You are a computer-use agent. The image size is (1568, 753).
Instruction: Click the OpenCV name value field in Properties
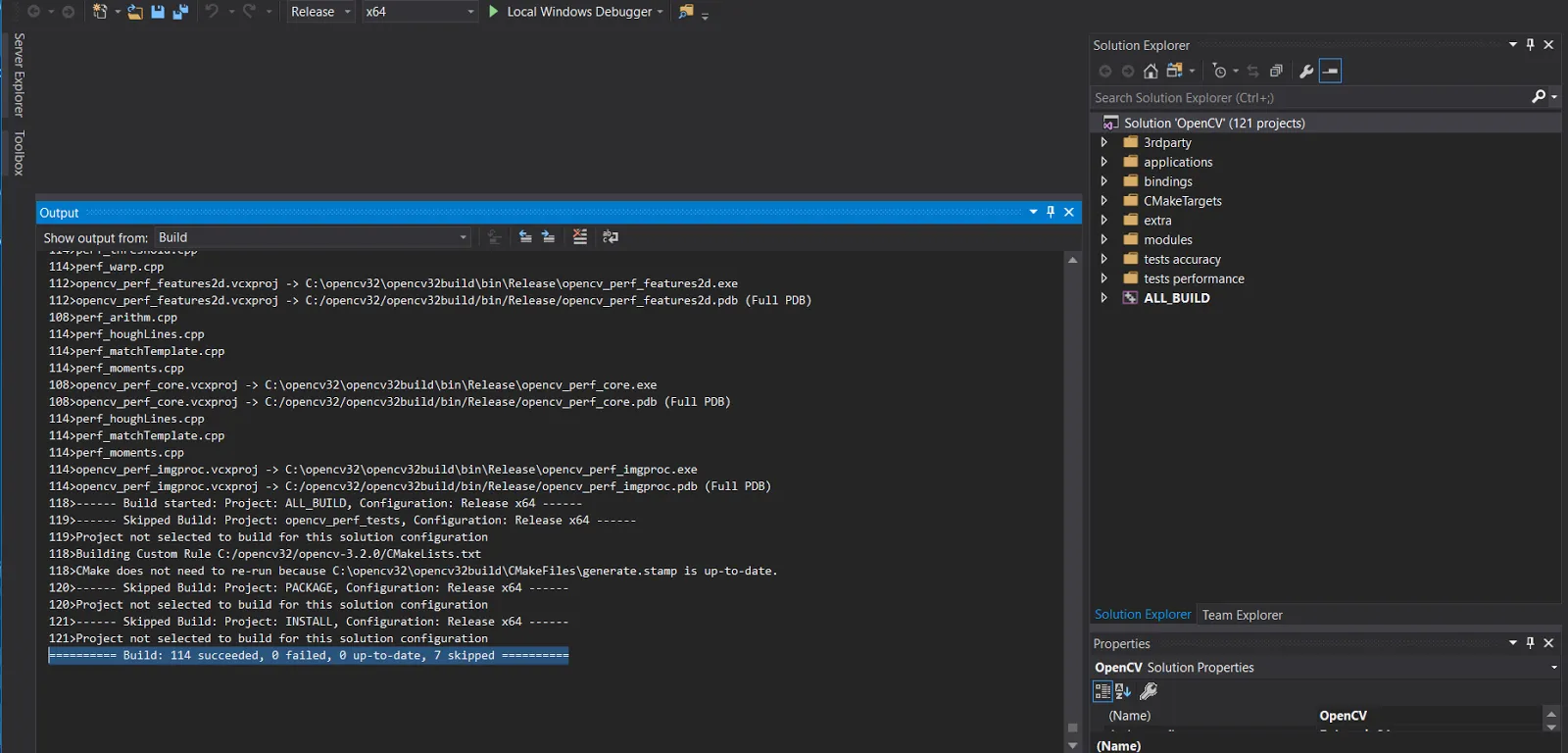tap(1428, 716)
